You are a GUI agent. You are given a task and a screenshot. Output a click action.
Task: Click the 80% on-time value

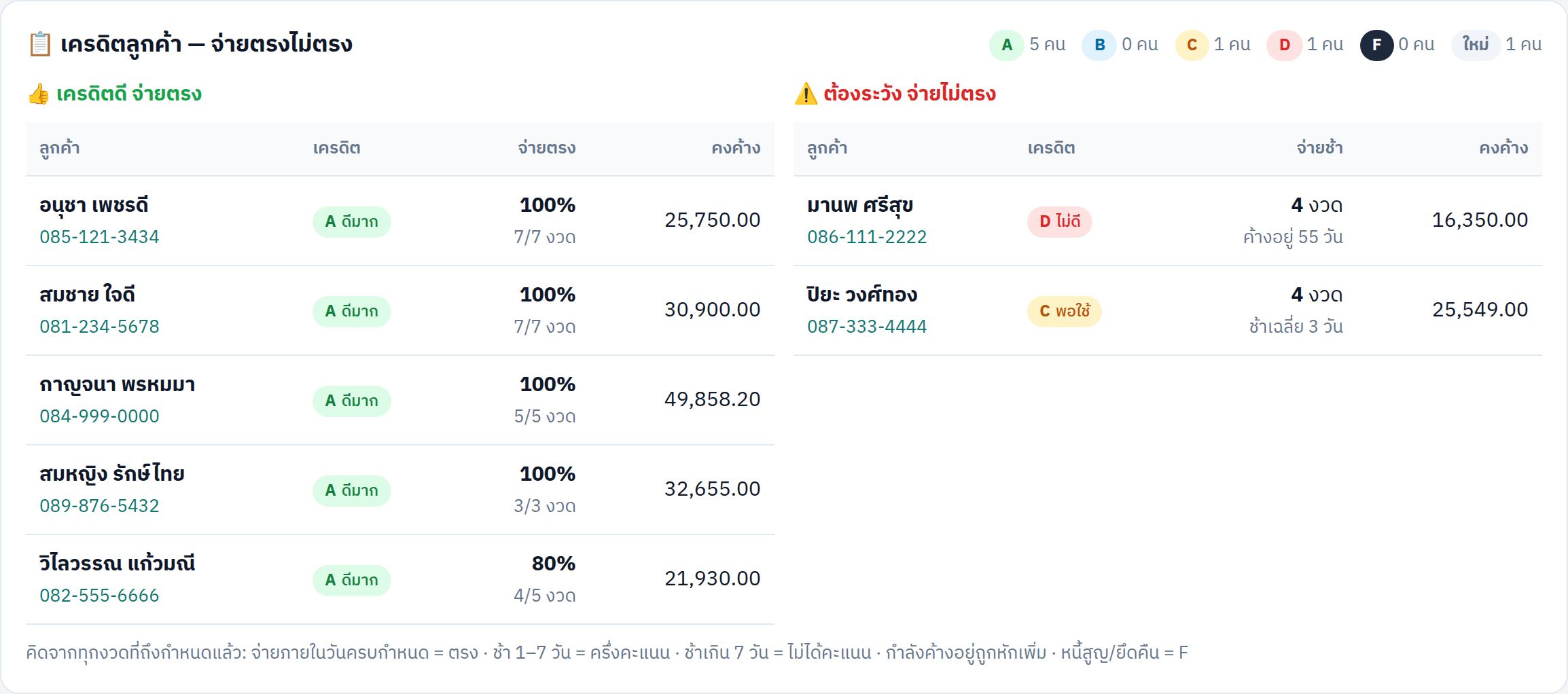[x=554, y=564]
